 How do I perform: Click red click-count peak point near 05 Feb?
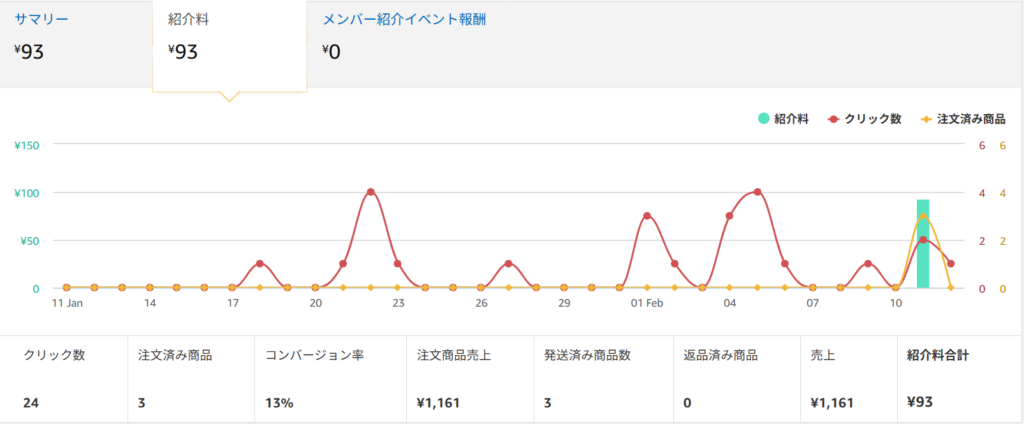point(757,192)
